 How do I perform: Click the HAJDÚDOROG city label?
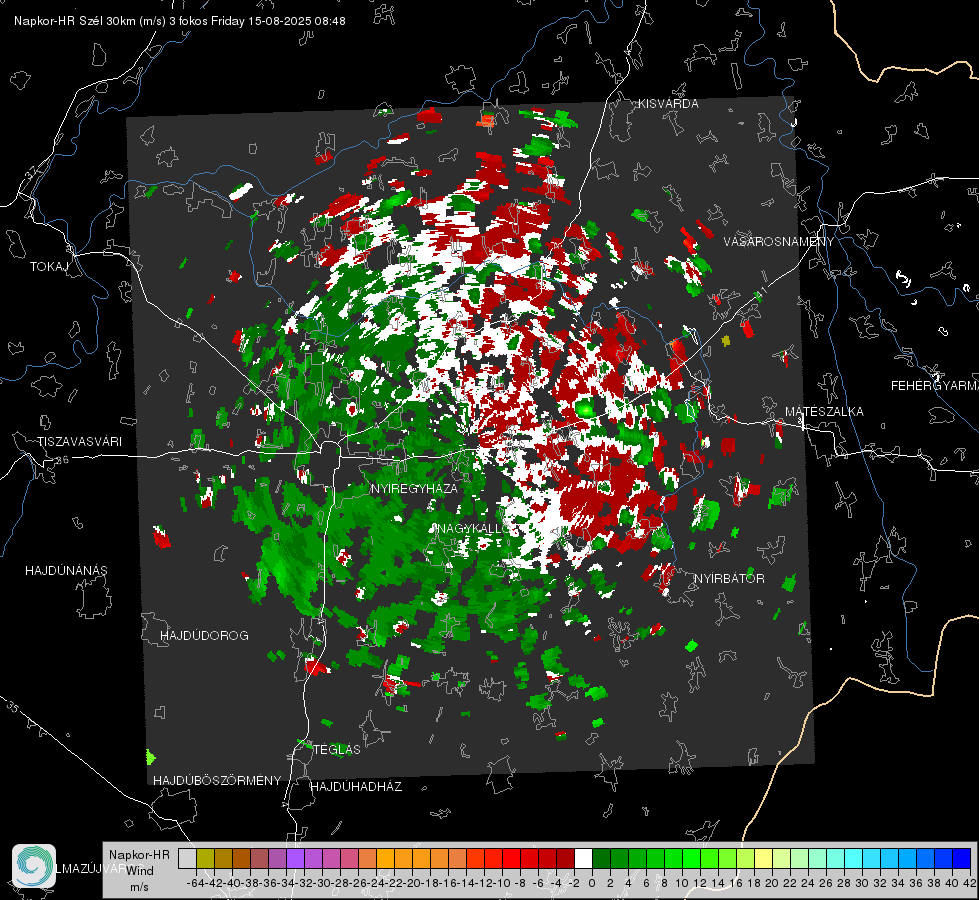pyautogui.click(x=204, y=636)
